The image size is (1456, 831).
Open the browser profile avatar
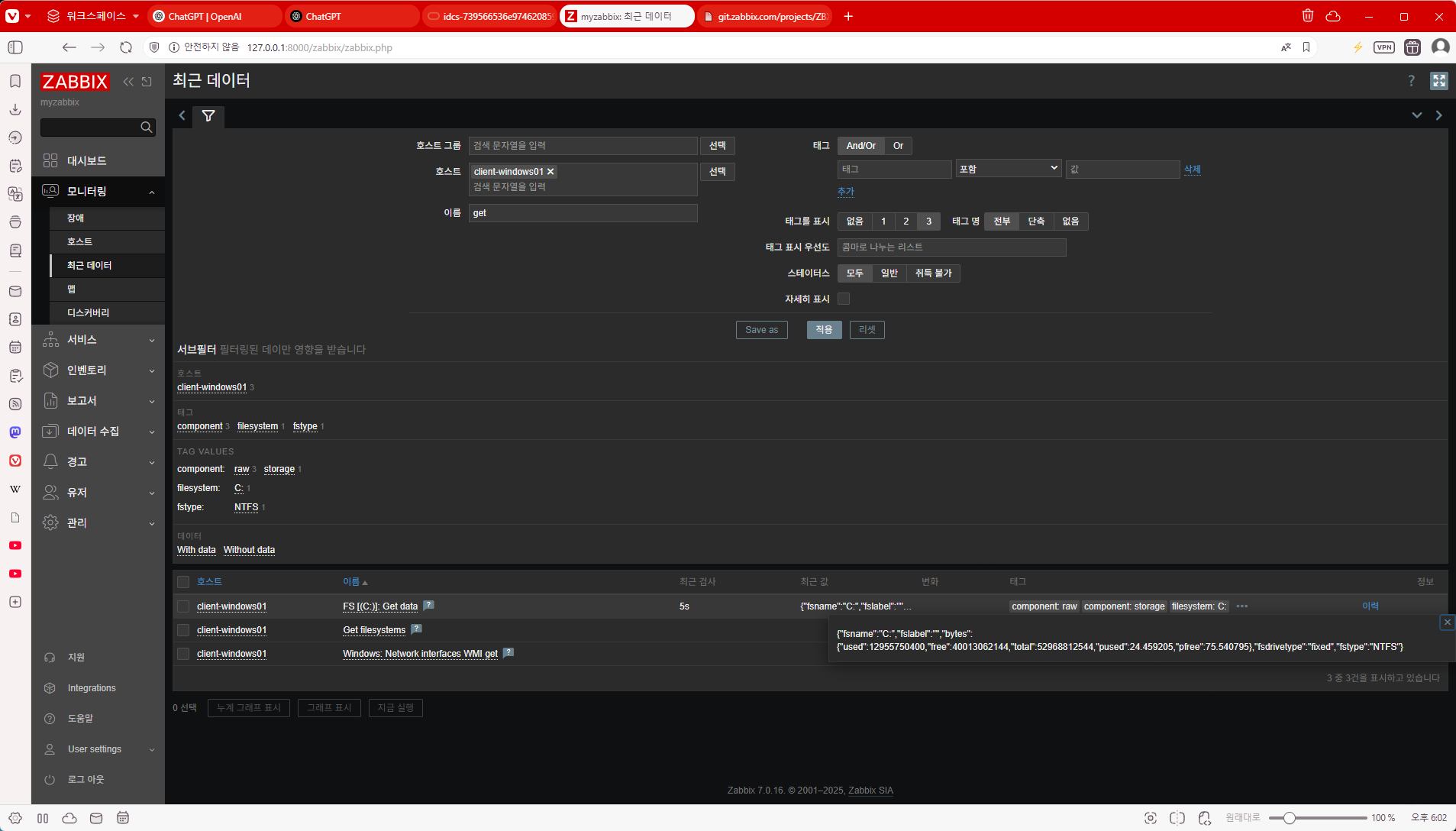click(x=1440, y=47)
